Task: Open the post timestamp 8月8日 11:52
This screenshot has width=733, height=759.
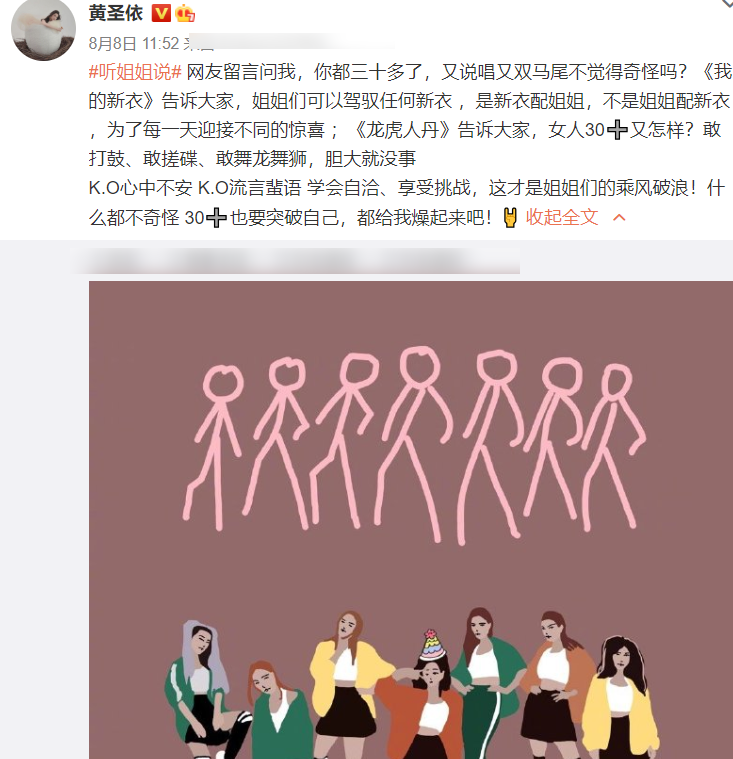Action: click(134, 44)
